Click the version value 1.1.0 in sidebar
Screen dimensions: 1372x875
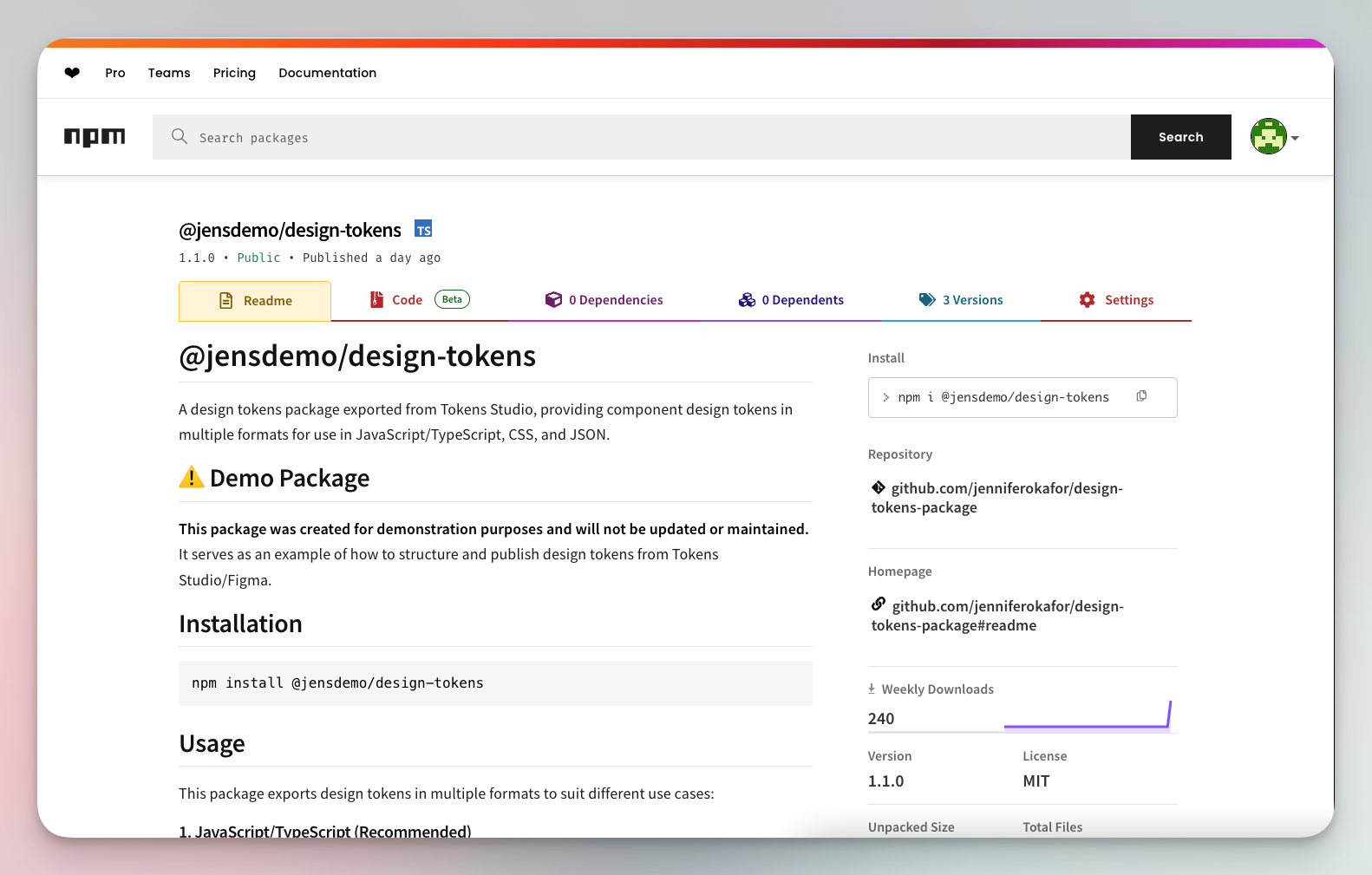pos(885,781)
